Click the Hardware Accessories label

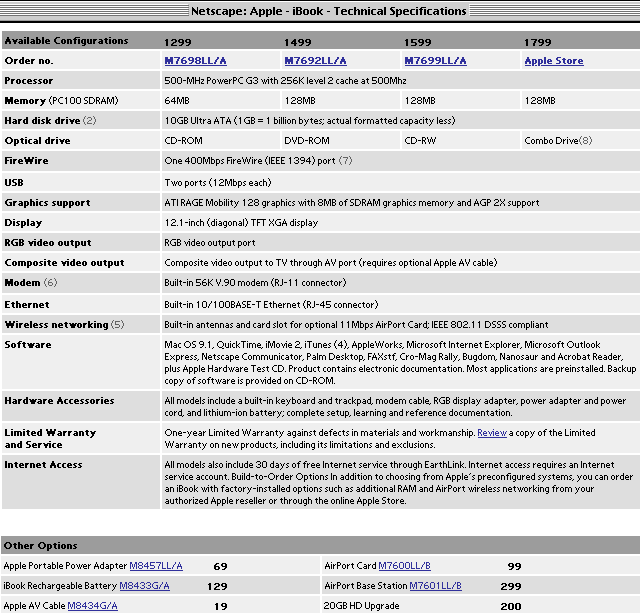click(x=59, y=401)
